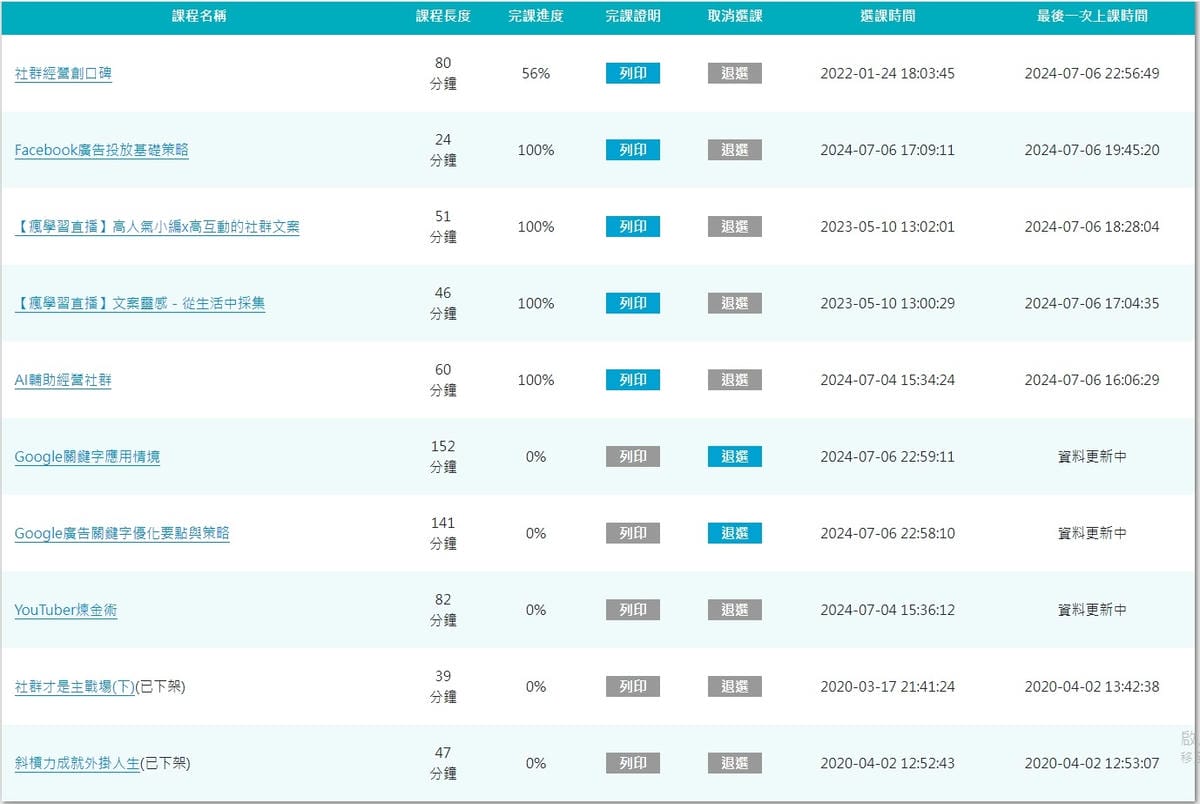
Task: Print certificate for 高人氣小編x高互動的社群文案
Action: (633, 227)
